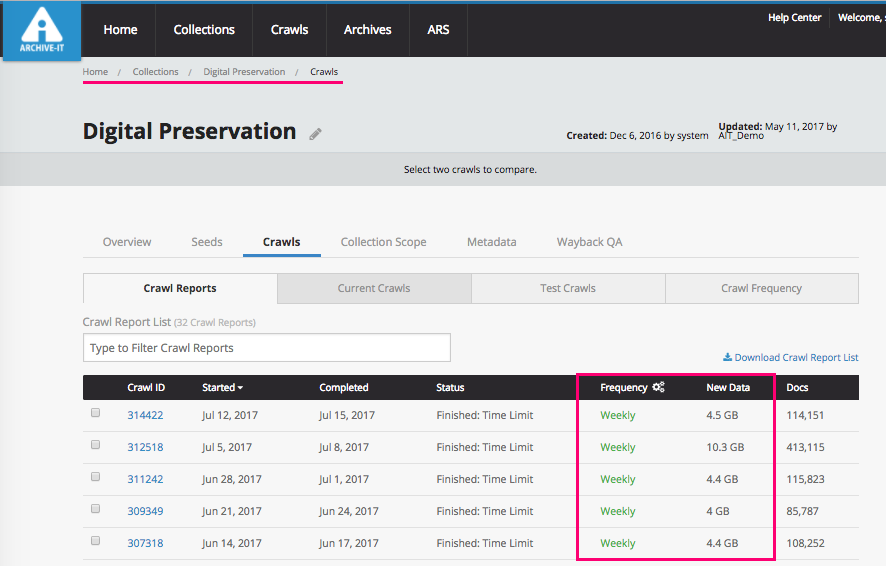
Task: Sort by the Started column arrow
Action: (240, 388)
